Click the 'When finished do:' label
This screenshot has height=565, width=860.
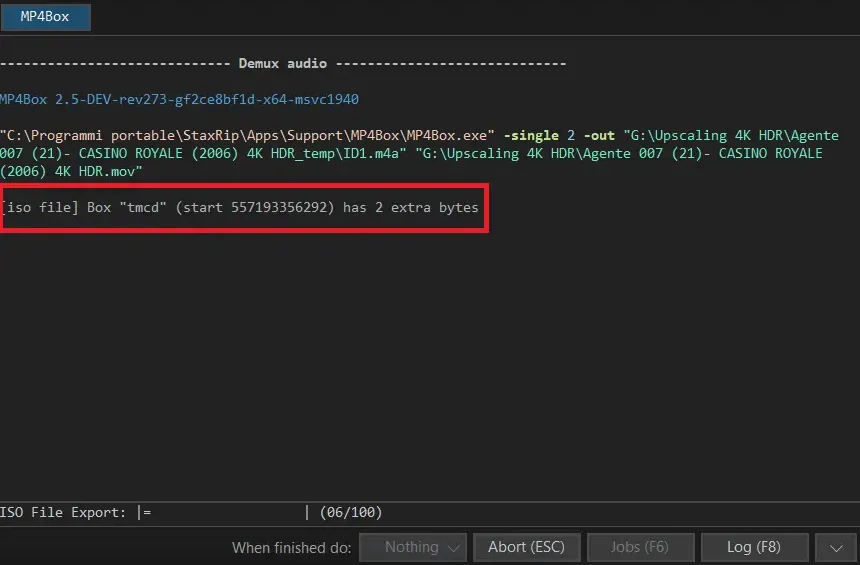292,547
